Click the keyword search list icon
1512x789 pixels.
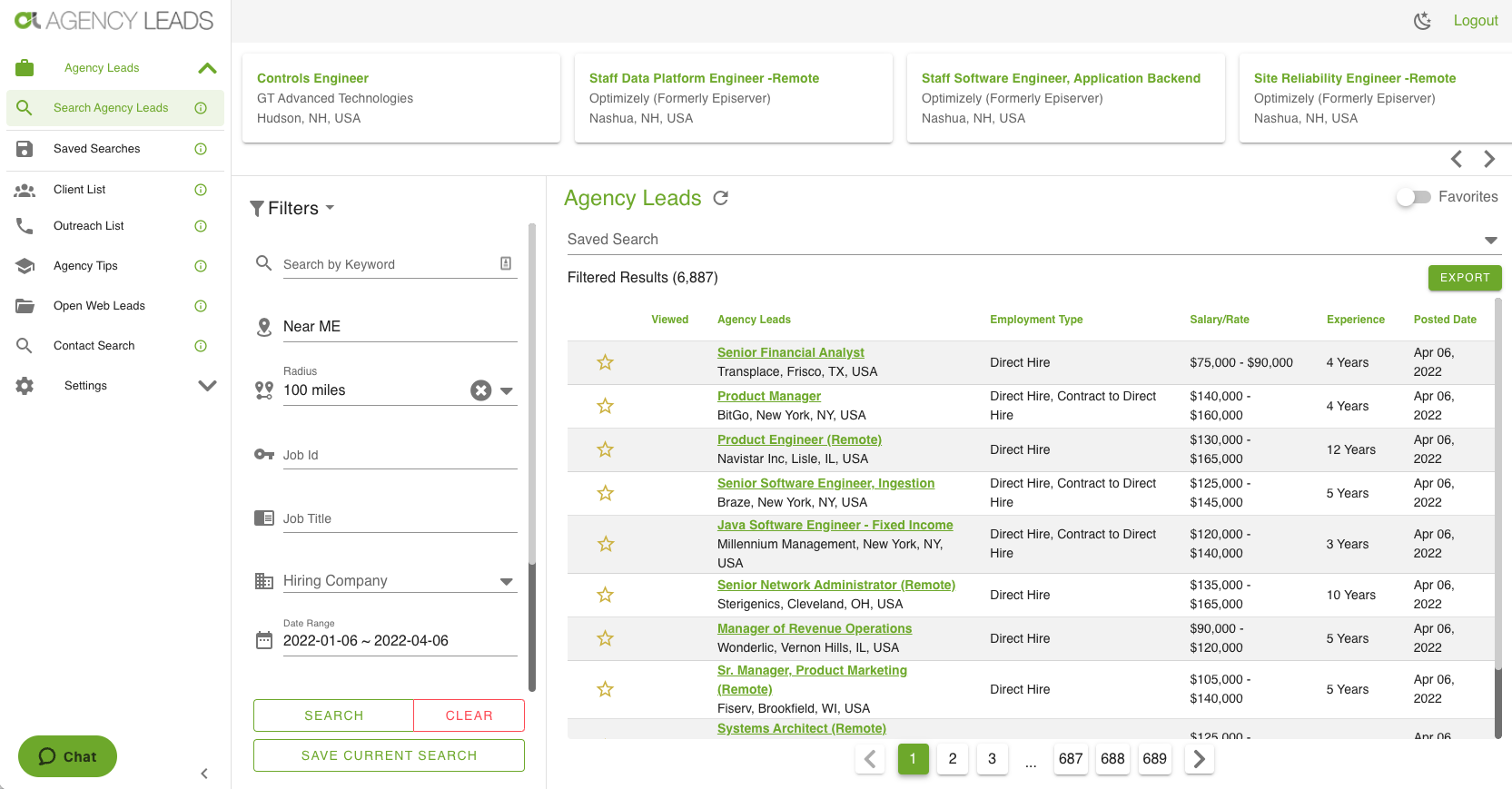506,263
